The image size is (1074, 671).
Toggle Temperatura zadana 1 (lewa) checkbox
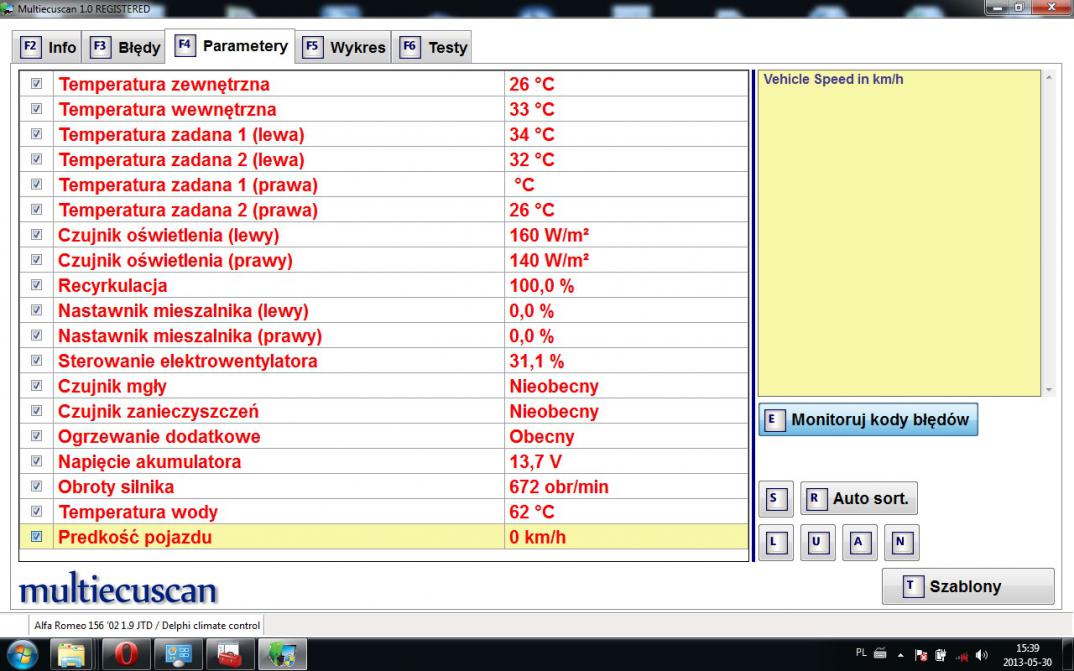pyautogui.click(x=36, y=134)
